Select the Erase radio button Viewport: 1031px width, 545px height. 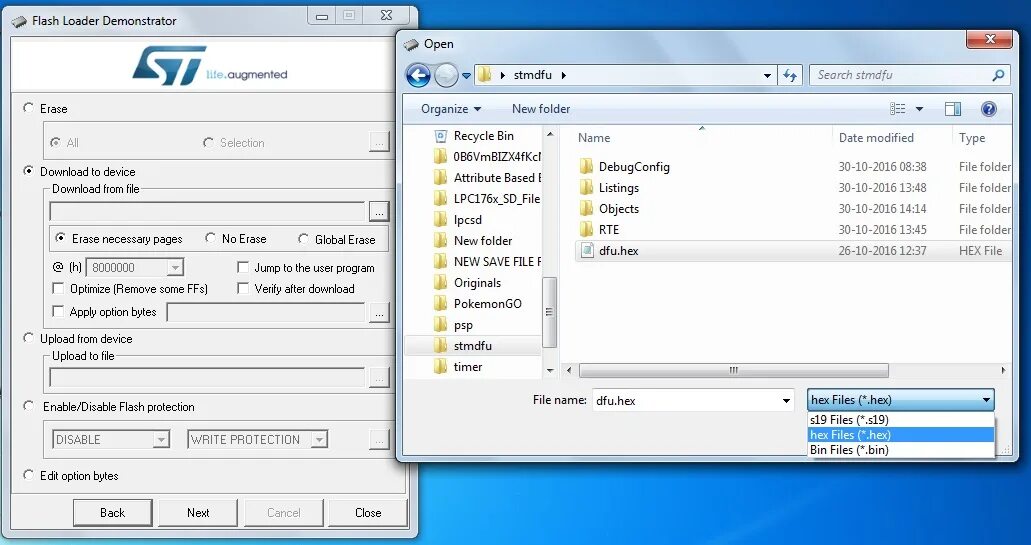coord(28,108)
